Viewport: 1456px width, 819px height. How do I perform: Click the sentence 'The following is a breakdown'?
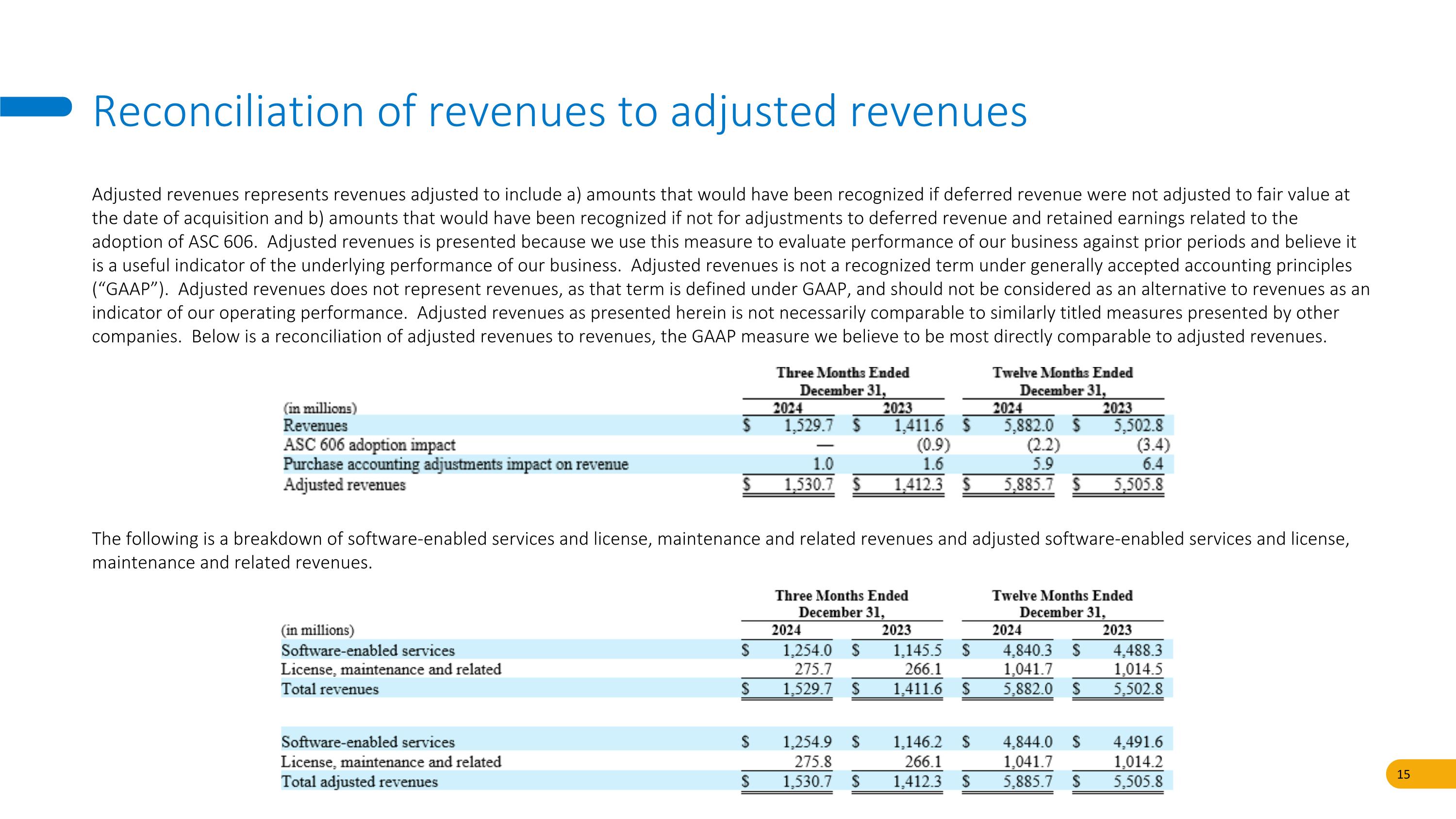tap(721, 551)
